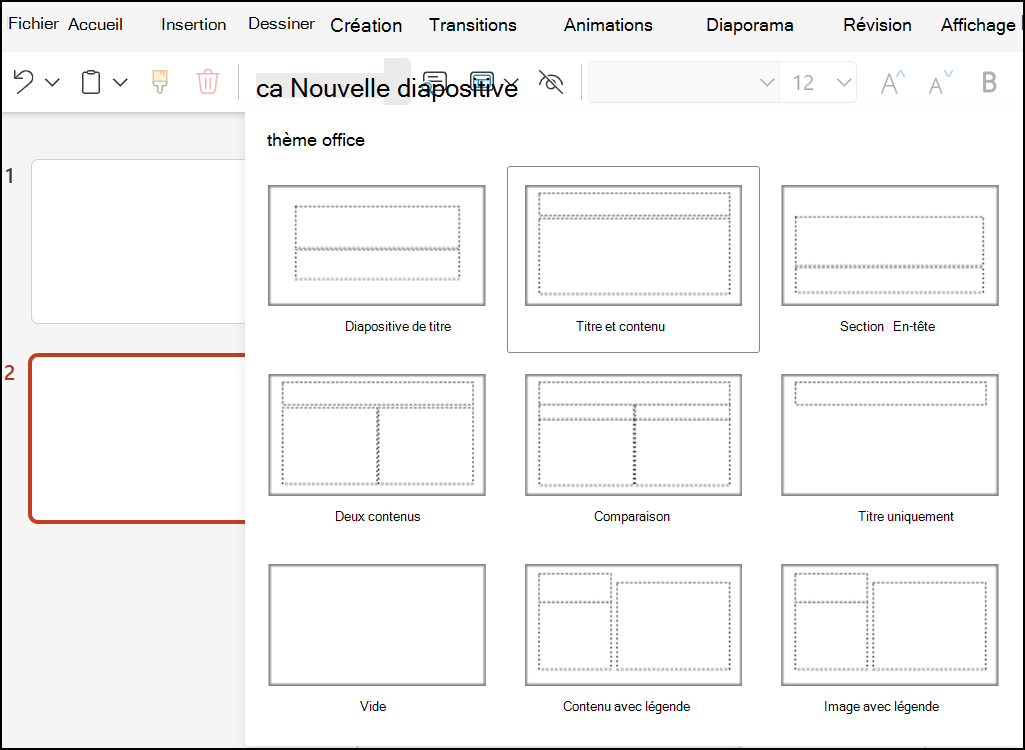Open the Création tab

coord(366,26)
